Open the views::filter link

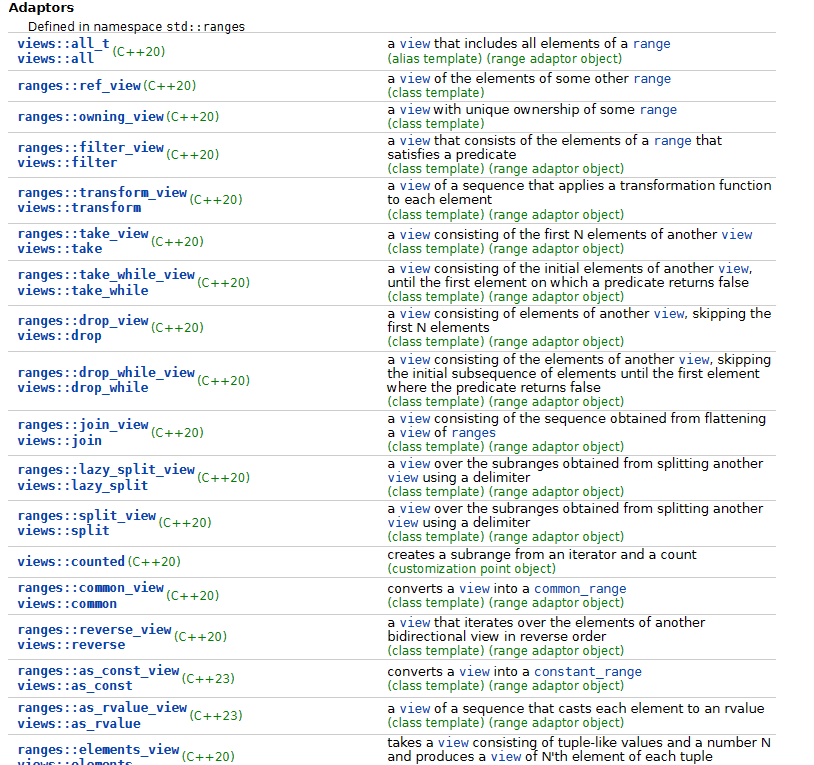pos(67,162)
